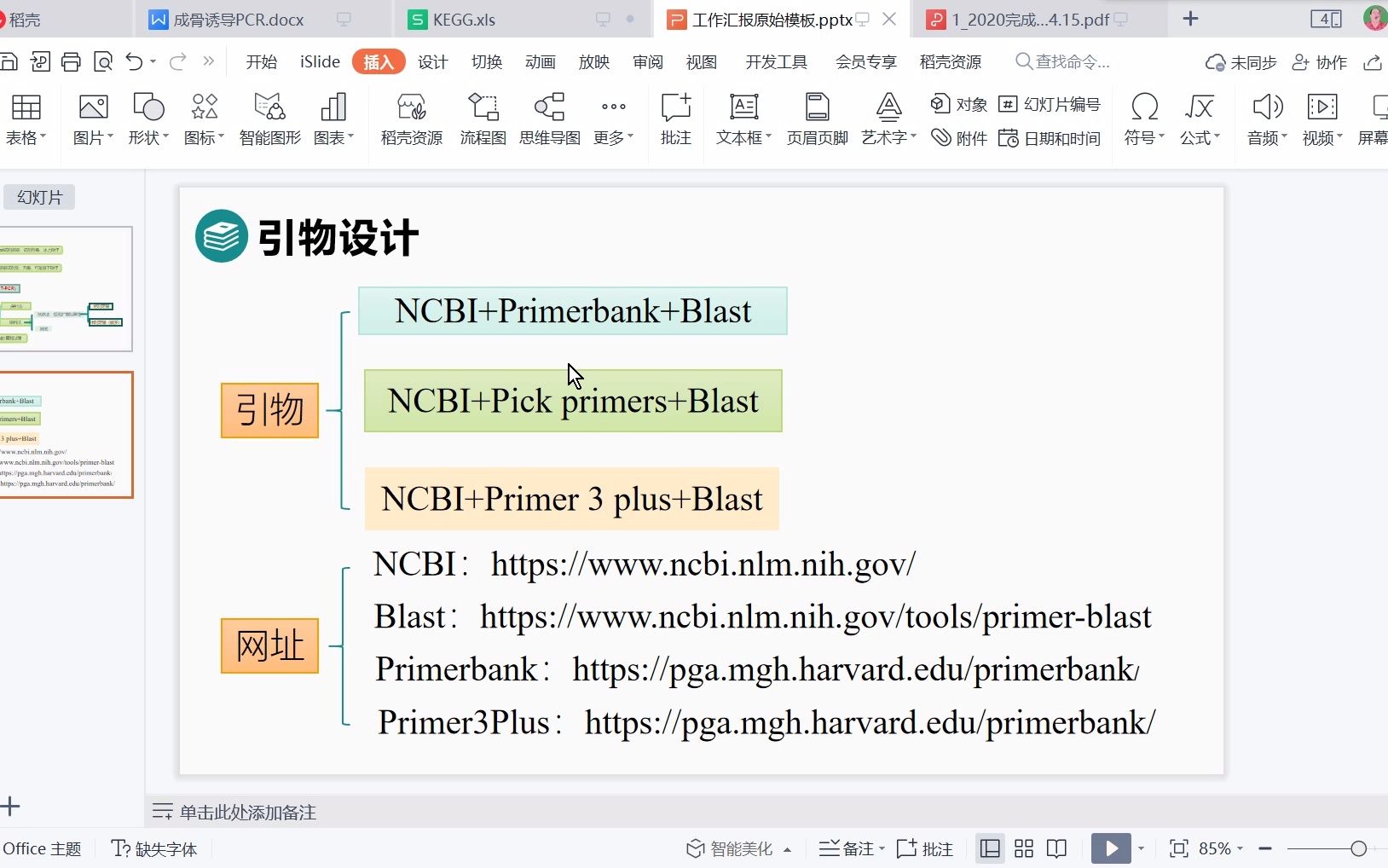
Task: Click the Print Preview icon
Action: tap(103, 61)
